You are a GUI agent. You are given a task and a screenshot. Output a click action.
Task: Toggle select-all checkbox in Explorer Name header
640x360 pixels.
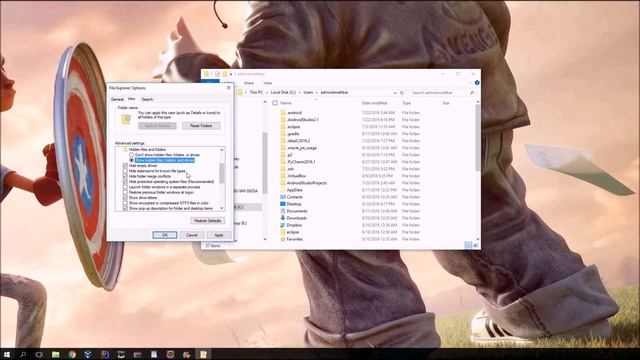[275, 103]
